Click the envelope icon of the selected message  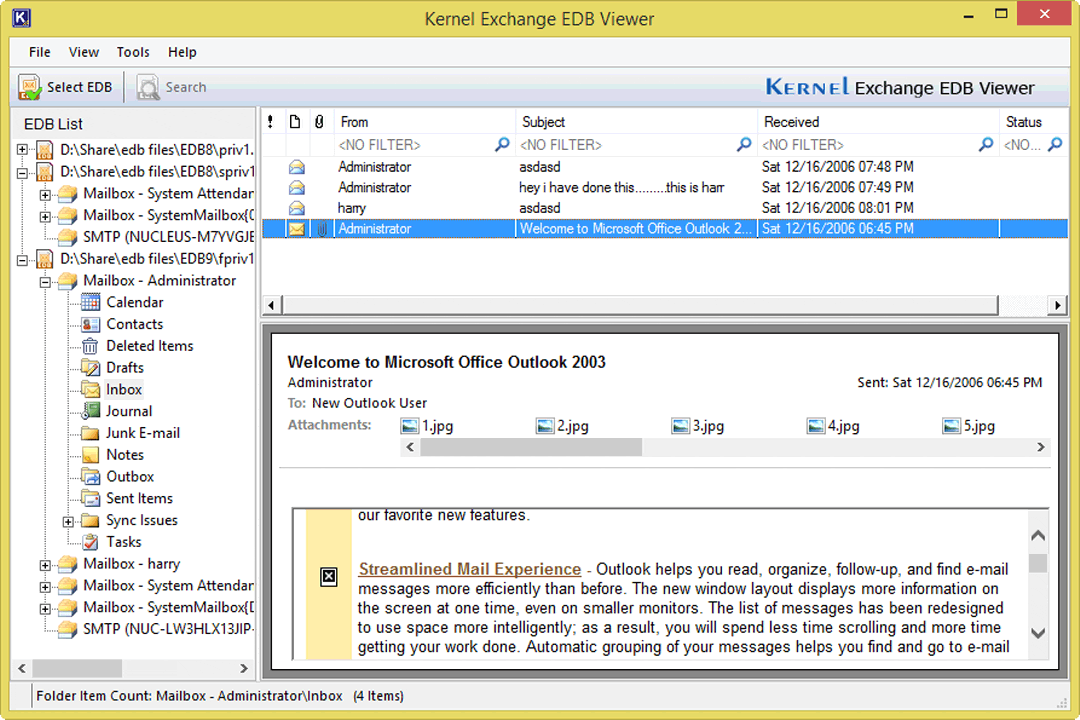(x=296, y=228)
